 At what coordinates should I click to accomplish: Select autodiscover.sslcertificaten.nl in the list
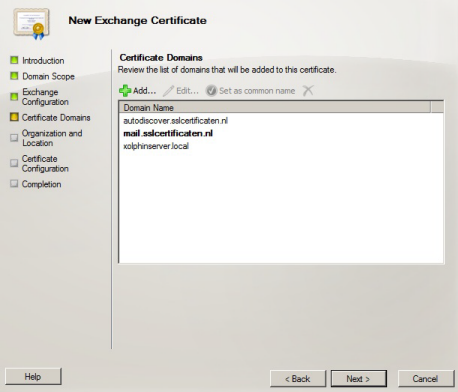coord(175,121)
